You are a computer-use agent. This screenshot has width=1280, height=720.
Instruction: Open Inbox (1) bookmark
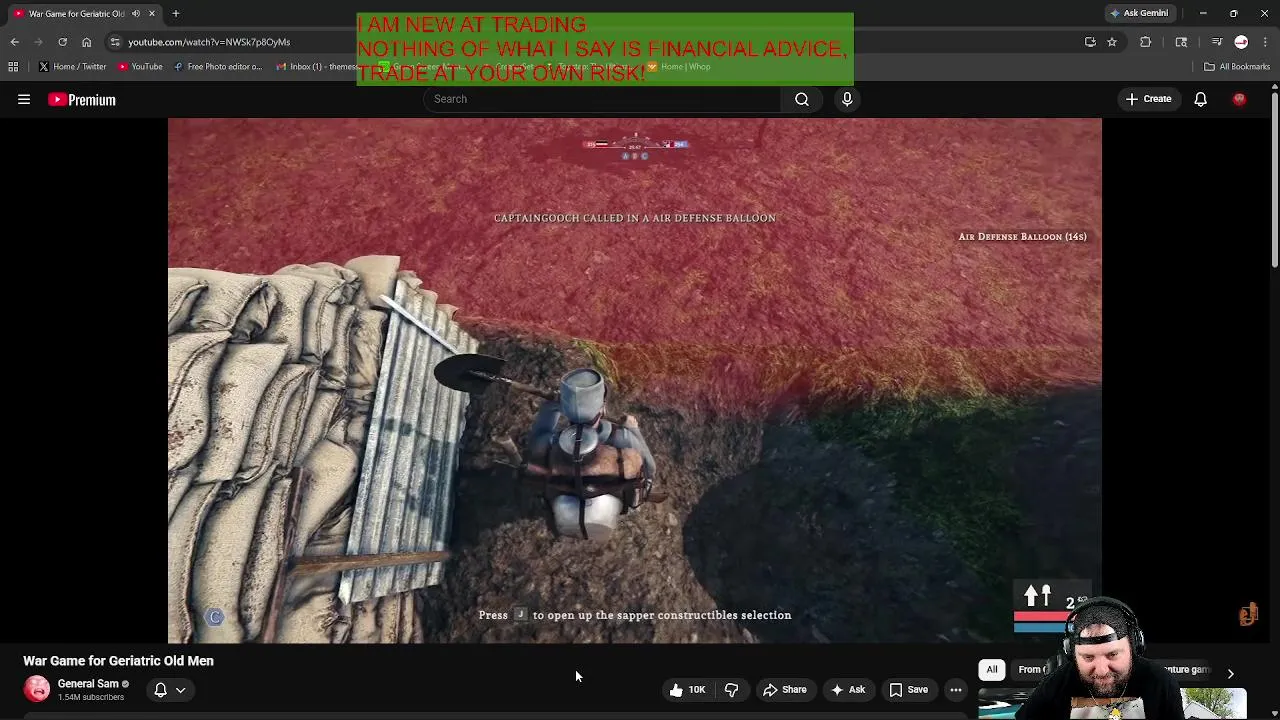[315, 67]
